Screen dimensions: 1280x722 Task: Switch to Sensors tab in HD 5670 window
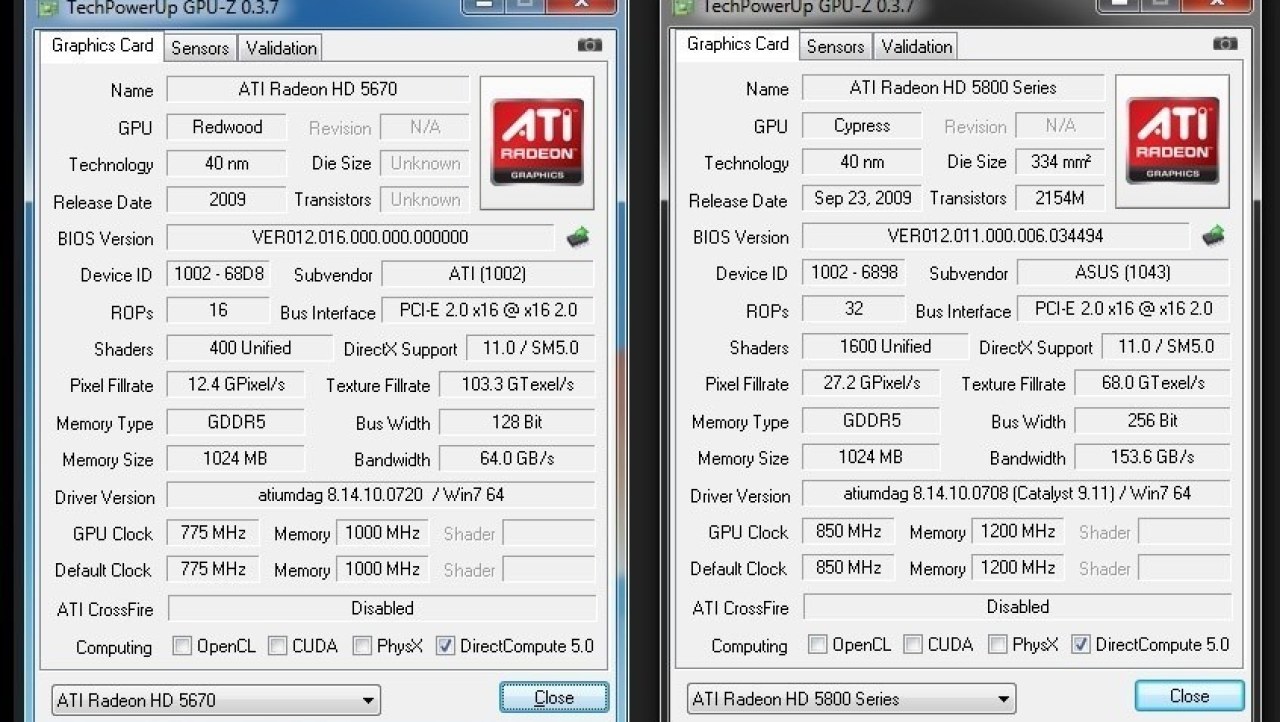point(200,48)
